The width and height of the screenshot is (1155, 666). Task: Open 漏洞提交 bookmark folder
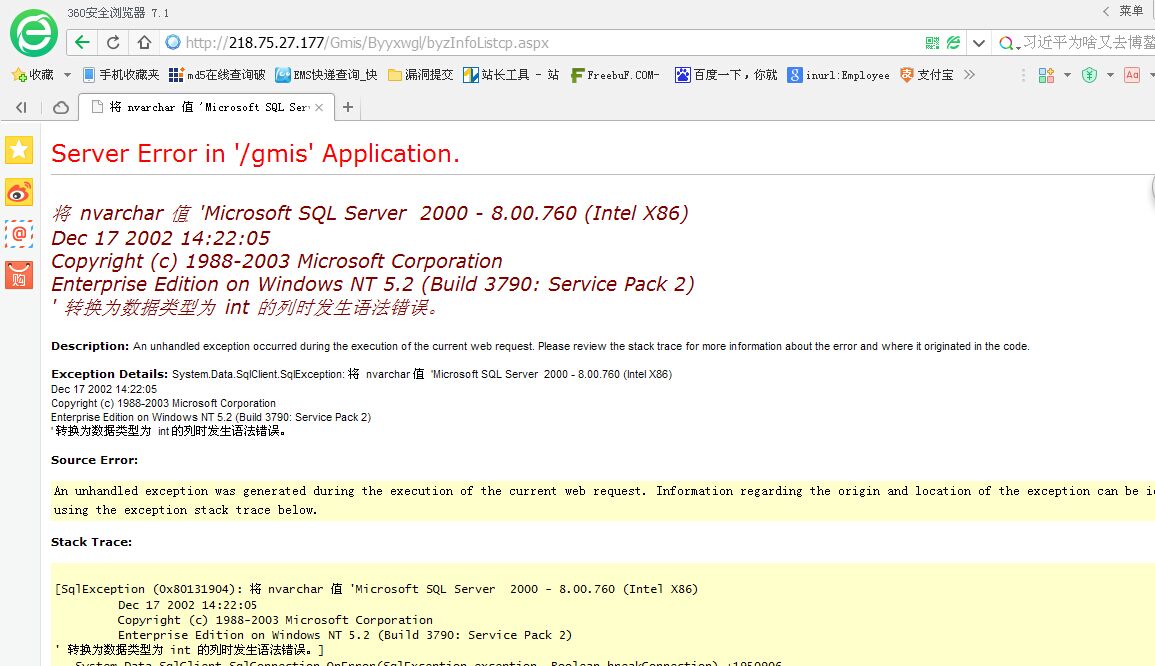421,74
